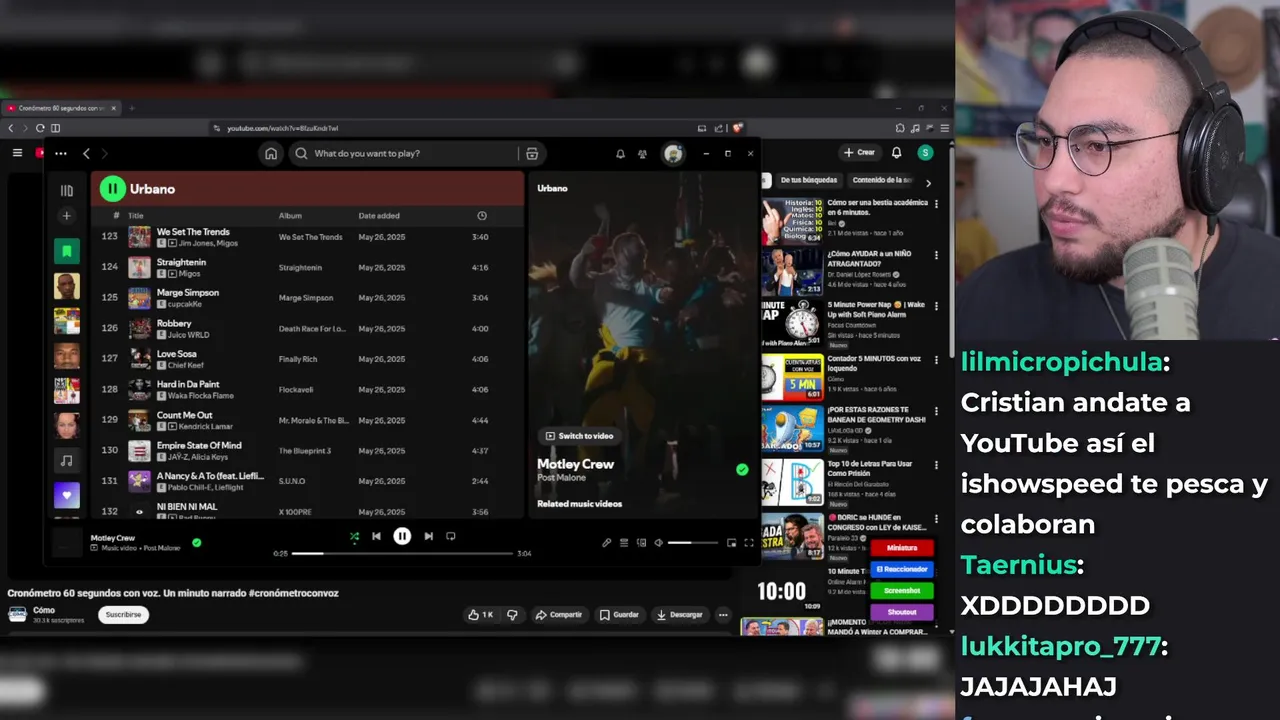Toggle saved checkmark beside Motley Crew in bottom bar
Viewport: 1280px width, 720px height.
197,542
